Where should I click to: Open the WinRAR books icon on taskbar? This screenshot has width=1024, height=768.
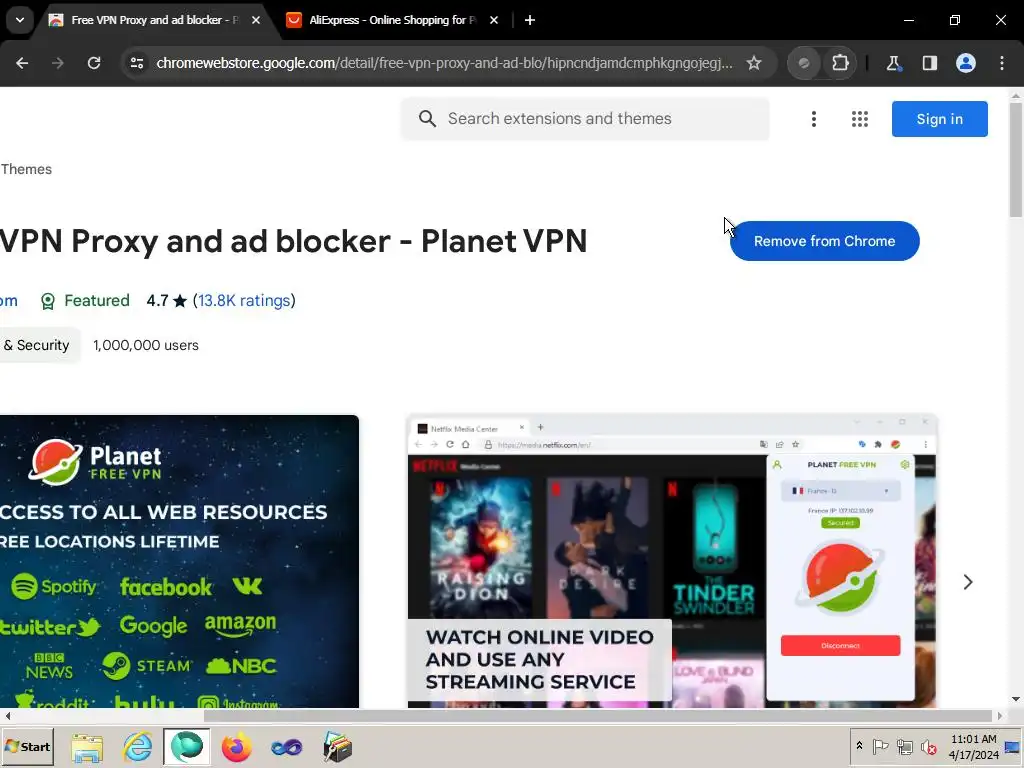[337, 746]
